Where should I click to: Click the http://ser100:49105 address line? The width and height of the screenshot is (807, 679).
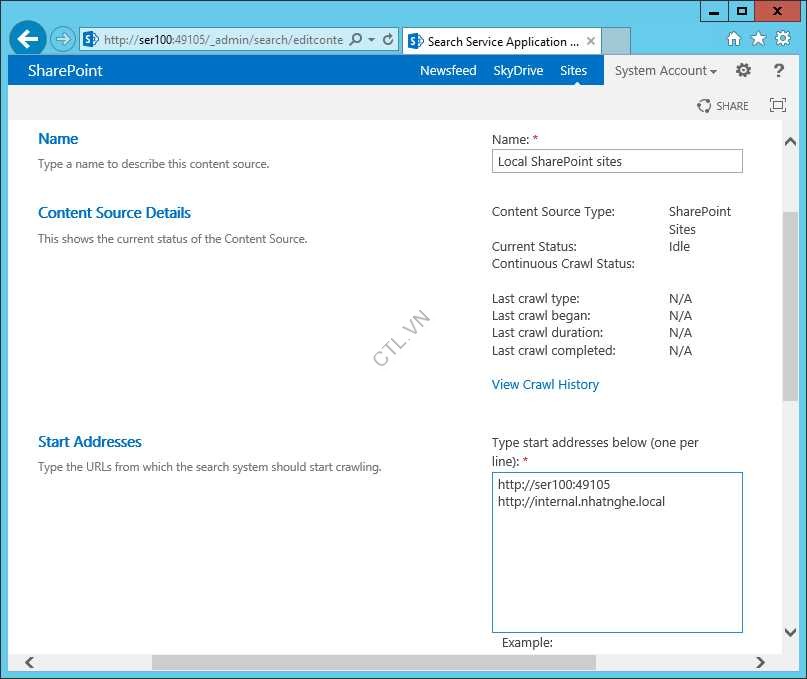[554, 484]
